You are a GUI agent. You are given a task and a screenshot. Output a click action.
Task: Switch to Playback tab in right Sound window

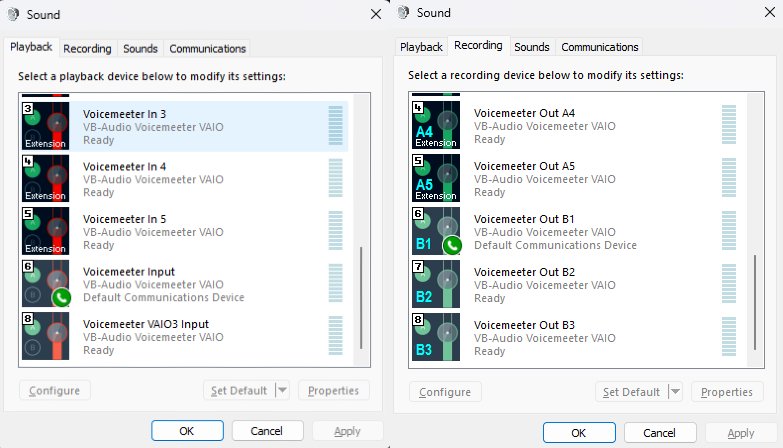[421, 47]
